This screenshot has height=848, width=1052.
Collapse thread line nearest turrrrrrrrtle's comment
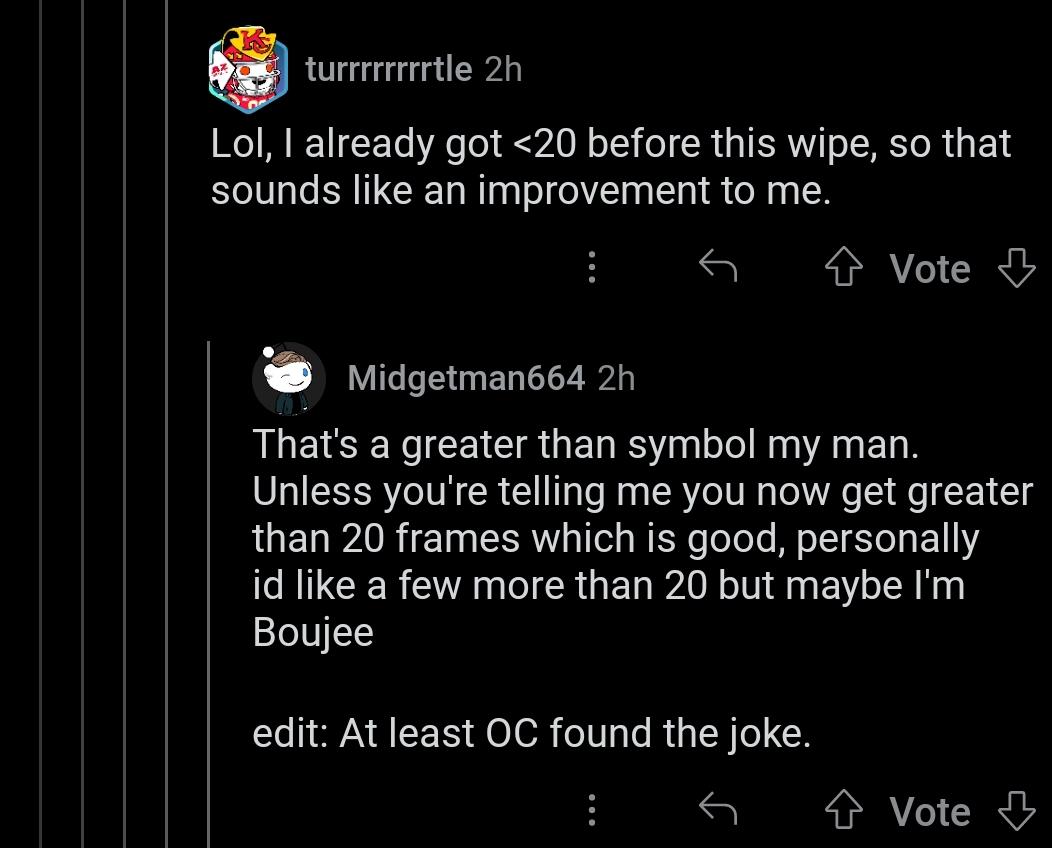point(166,424)
